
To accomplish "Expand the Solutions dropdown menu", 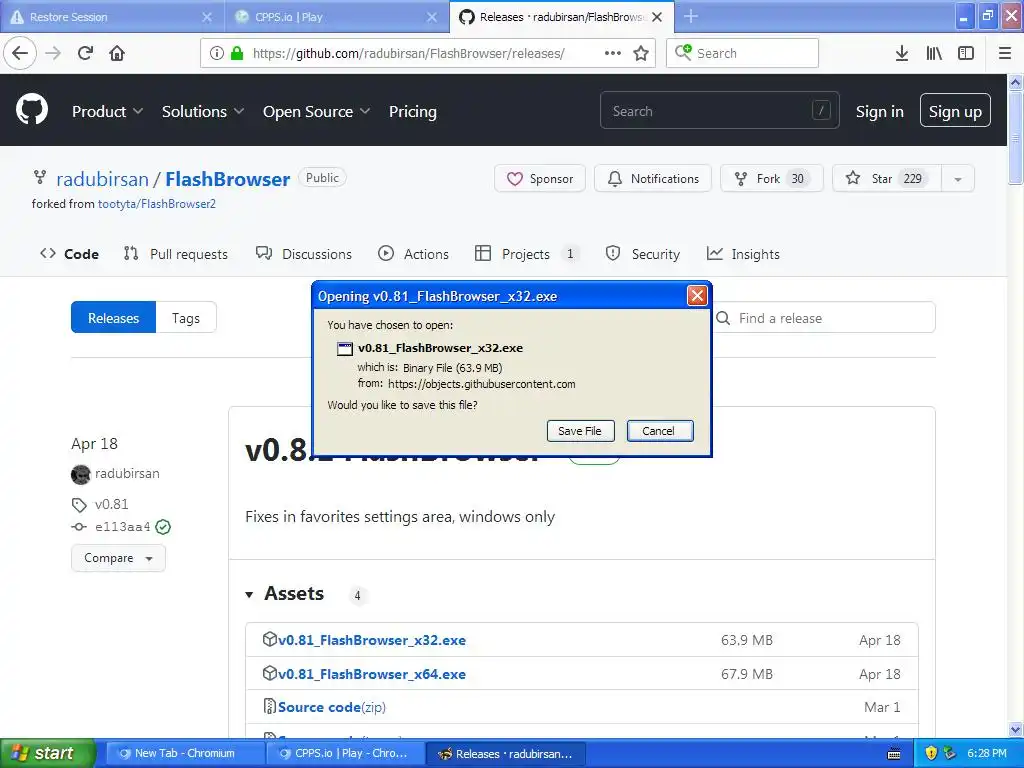I will (203, 112).
